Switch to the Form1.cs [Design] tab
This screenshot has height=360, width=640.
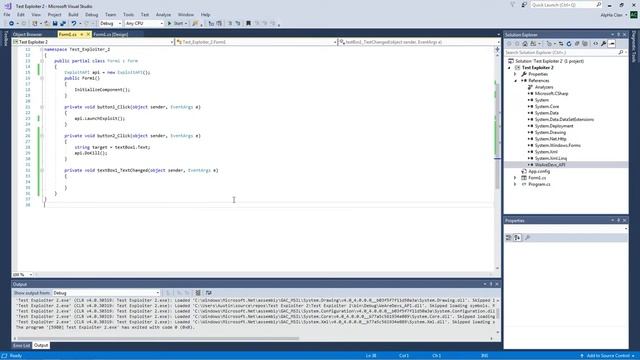[111, 35]
